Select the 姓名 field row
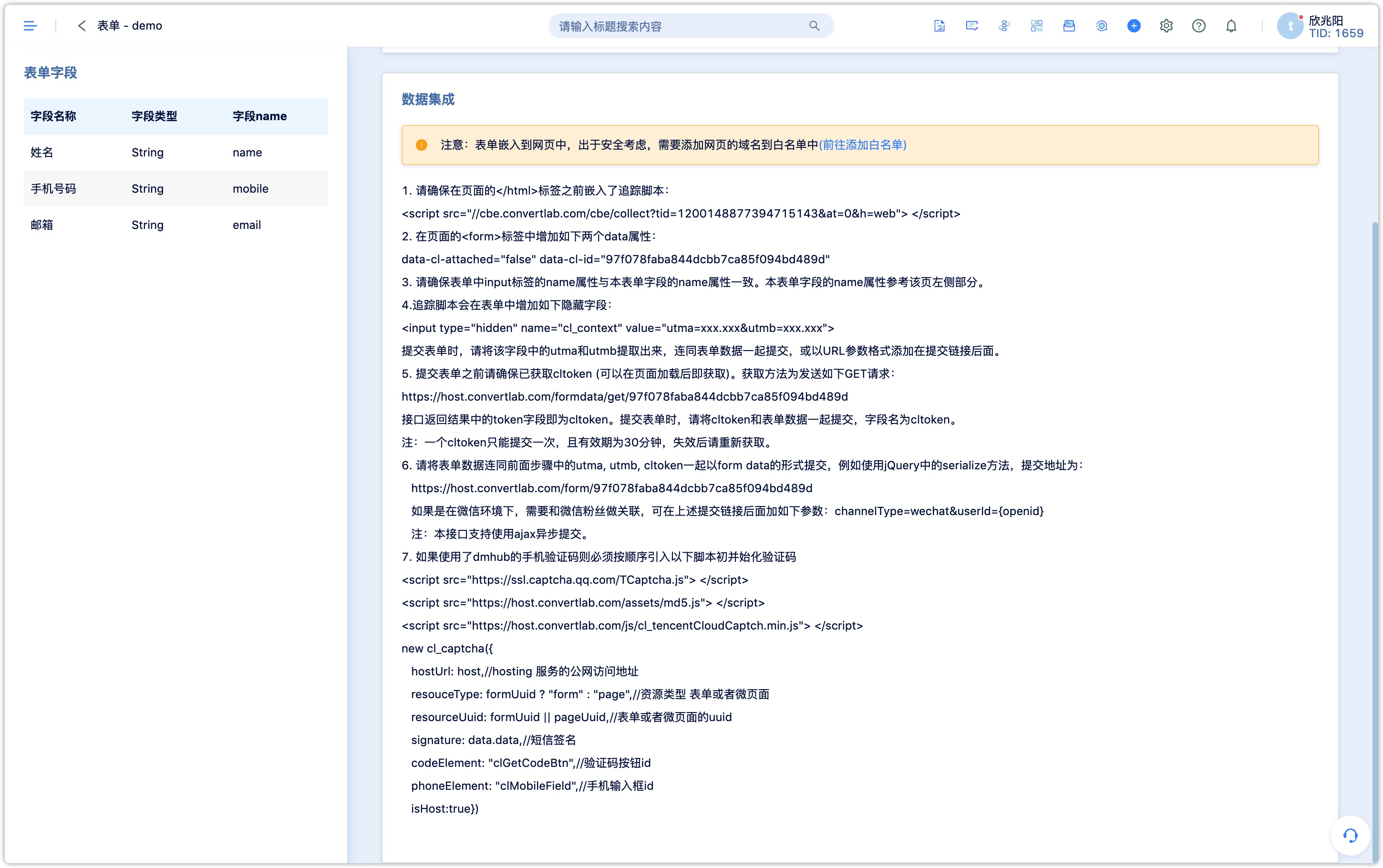This screenshot has height=868, width=1383. click(175, 152)
